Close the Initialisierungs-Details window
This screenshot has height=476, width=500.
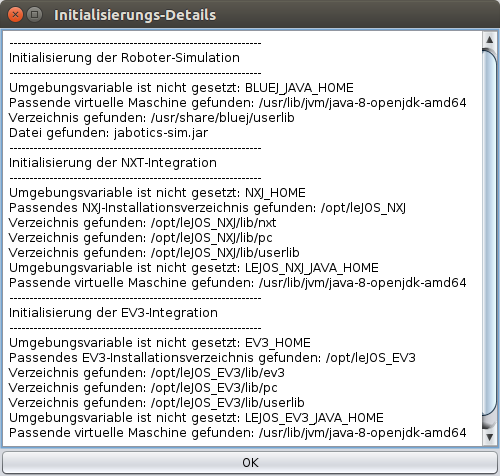coord(15,15)
